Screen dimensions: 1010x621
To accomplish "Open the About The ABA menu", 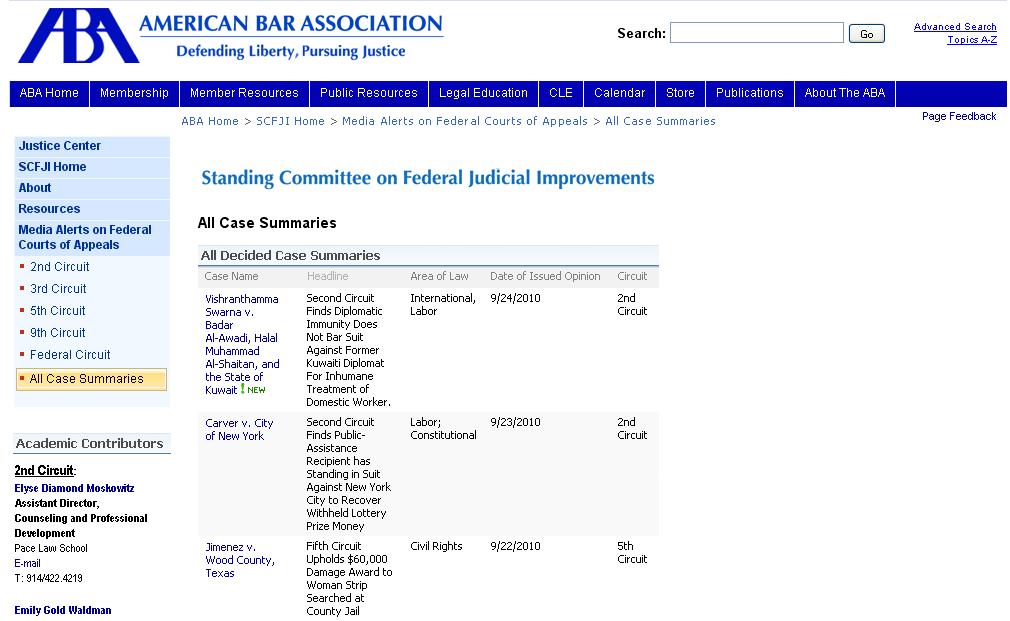I will [844, 93].
